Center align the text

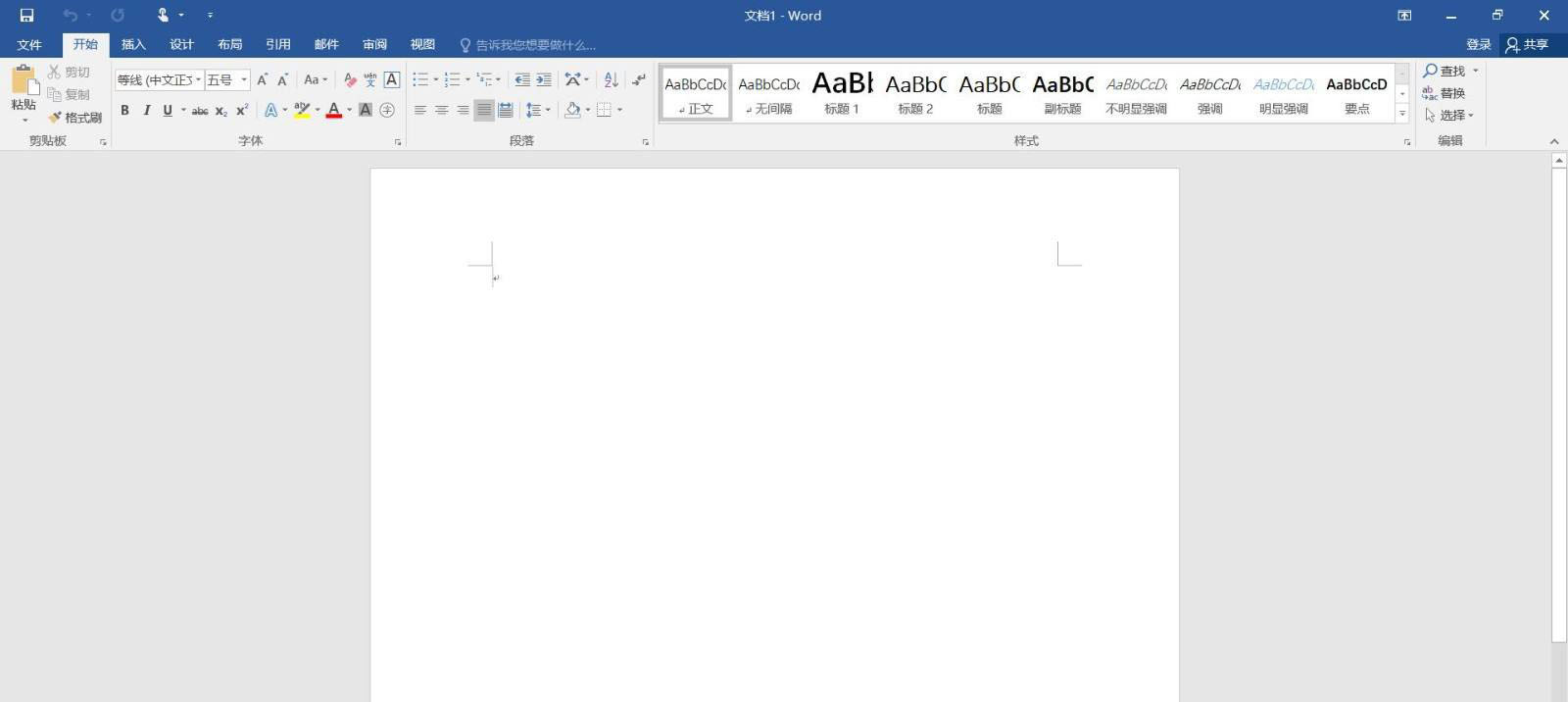(442, 110)
